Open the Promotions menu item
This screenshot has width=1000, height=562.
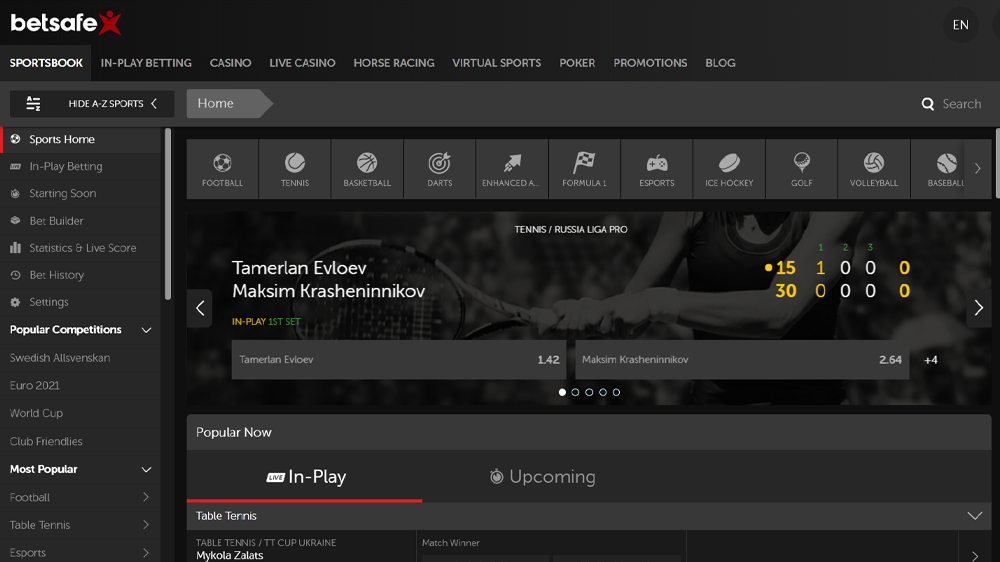click(x=651, y=63)
